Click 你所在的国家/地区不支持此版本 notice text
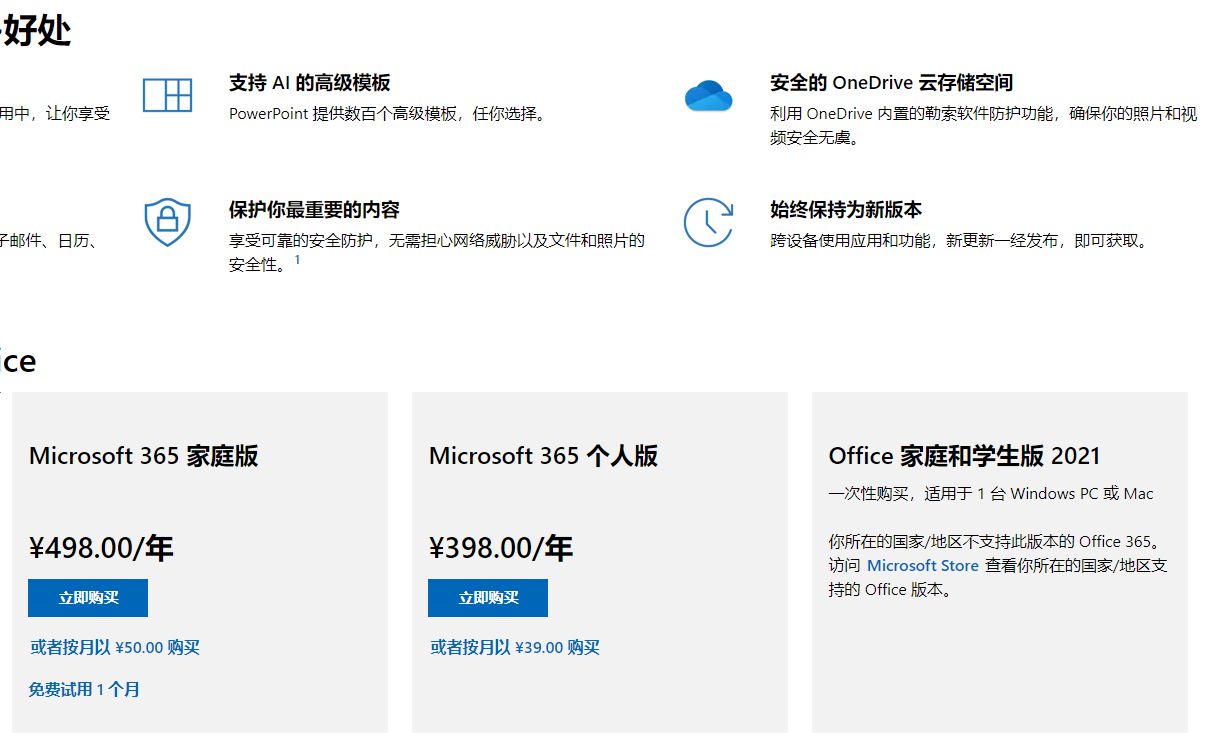 pos(998,566)
